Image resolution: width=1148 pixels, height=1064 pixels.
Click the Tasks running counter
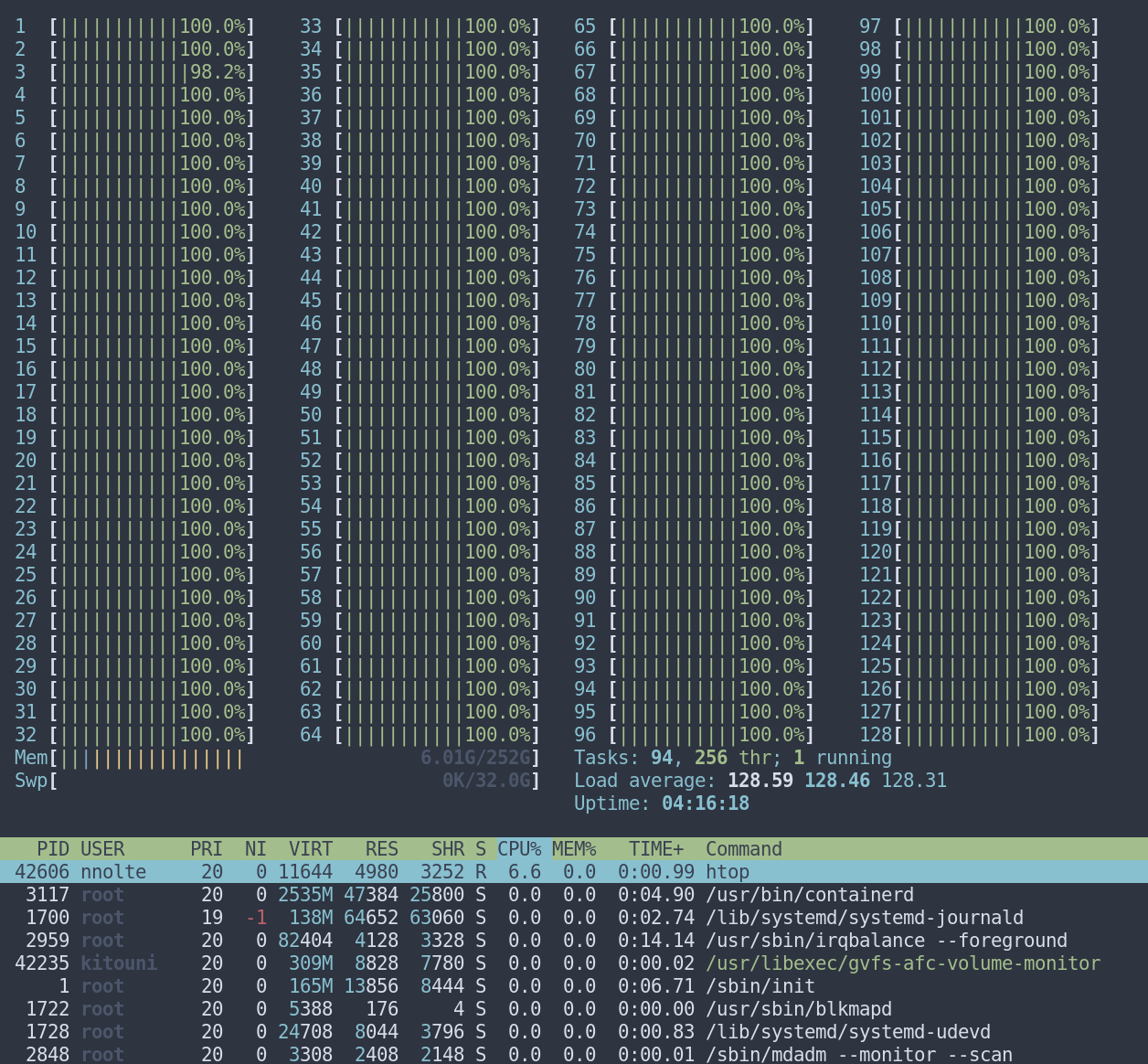click(x=731, y=757)
